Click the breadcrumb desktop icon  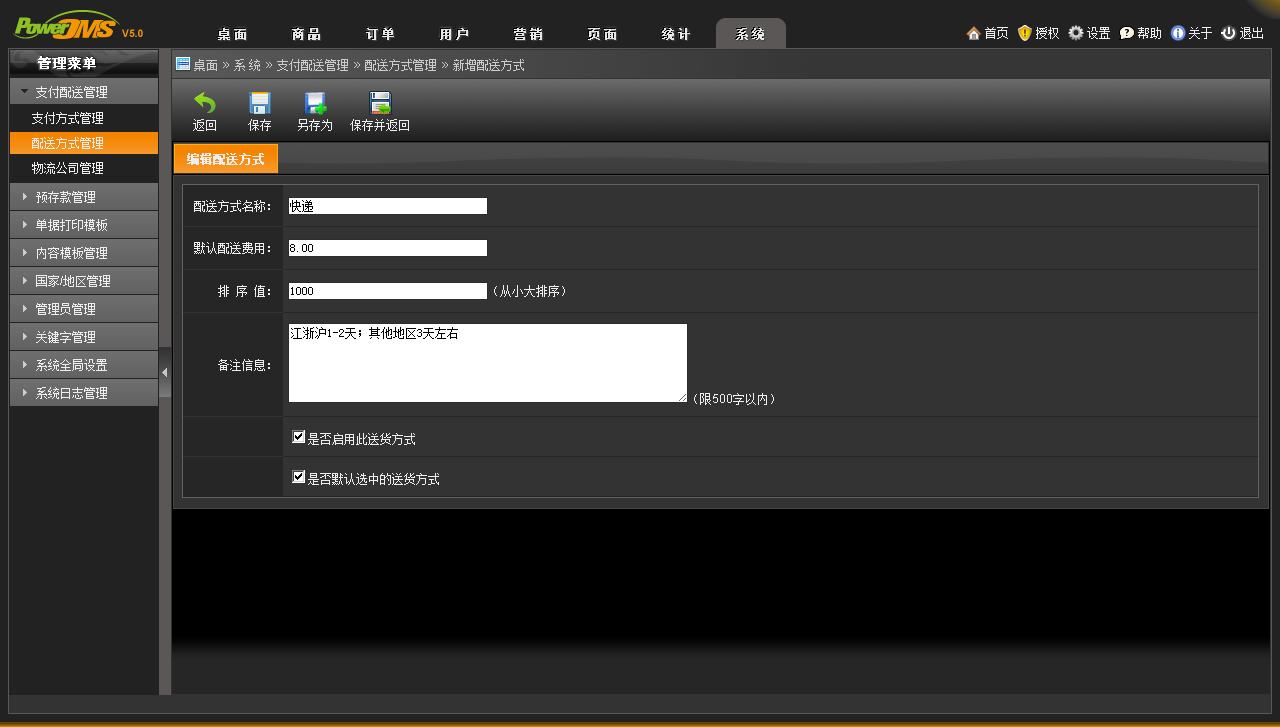pos(183,64)
